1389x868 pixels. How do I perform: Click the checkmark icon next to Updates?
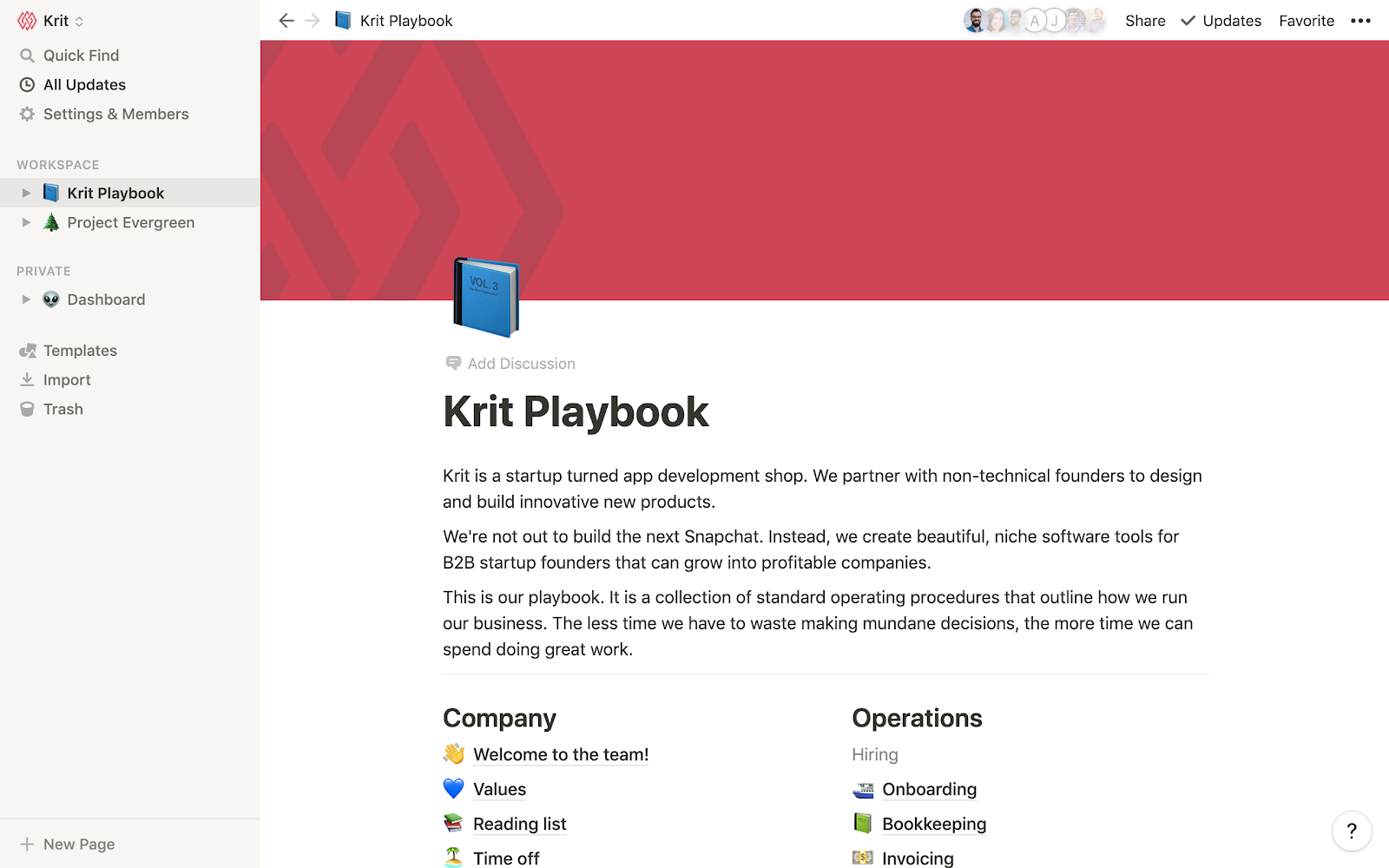1188,21
